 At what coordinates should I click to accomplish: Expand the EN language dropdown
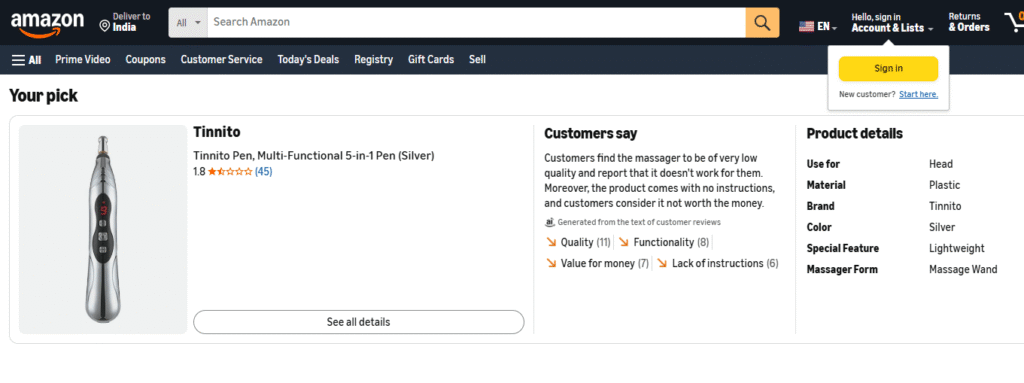pyautogui.click(x=826, y=27)
